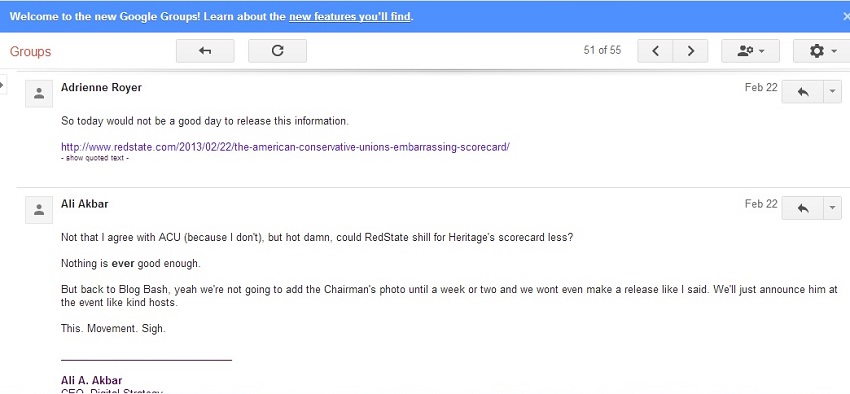Click Ali A. Akbar signature name
Screen dimensions: 850x394
point(92,380)
